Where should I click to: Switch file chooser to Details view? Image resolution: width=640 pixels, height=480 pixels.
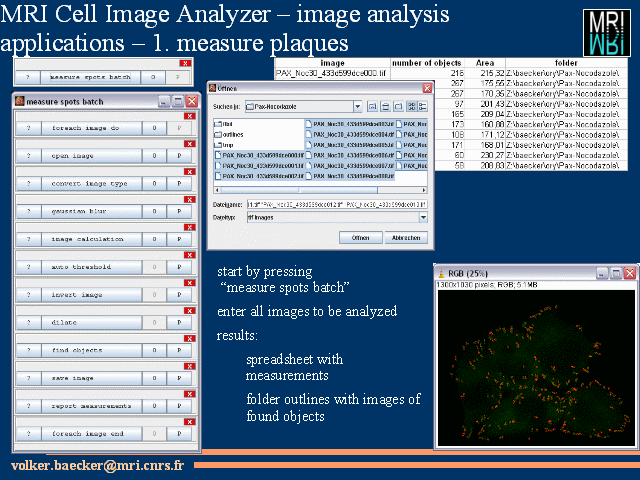[422, 107]
